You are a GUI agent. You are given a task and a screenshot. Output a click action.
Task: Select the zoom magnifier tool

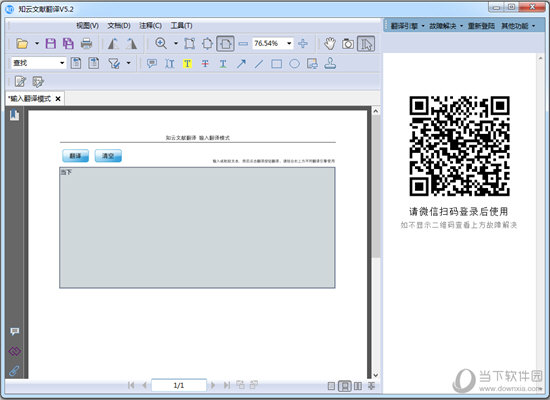[161, 44]
